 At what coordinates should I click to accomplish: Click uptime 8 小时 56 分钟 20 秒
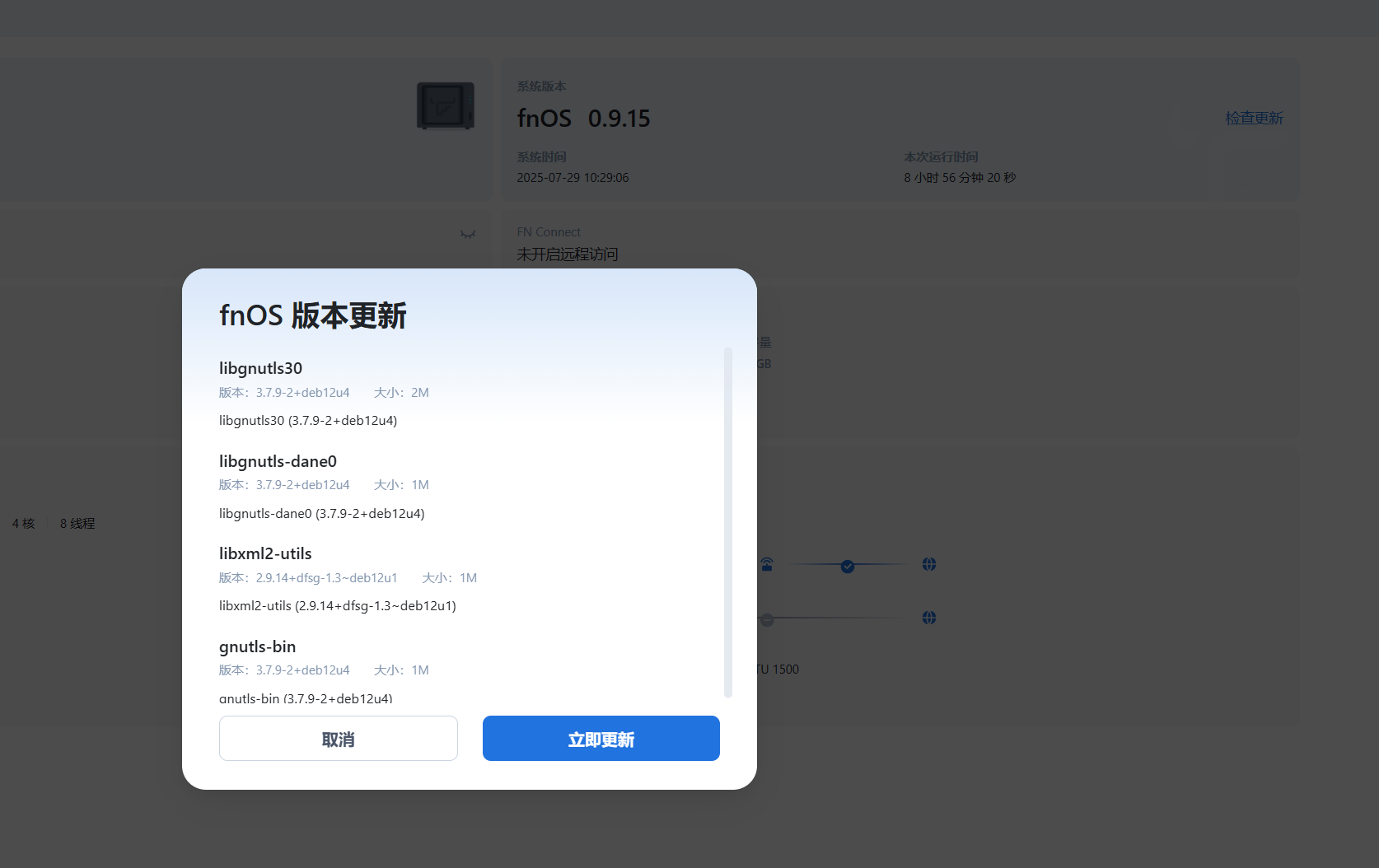pyautogui.click(x=960, y=178)
